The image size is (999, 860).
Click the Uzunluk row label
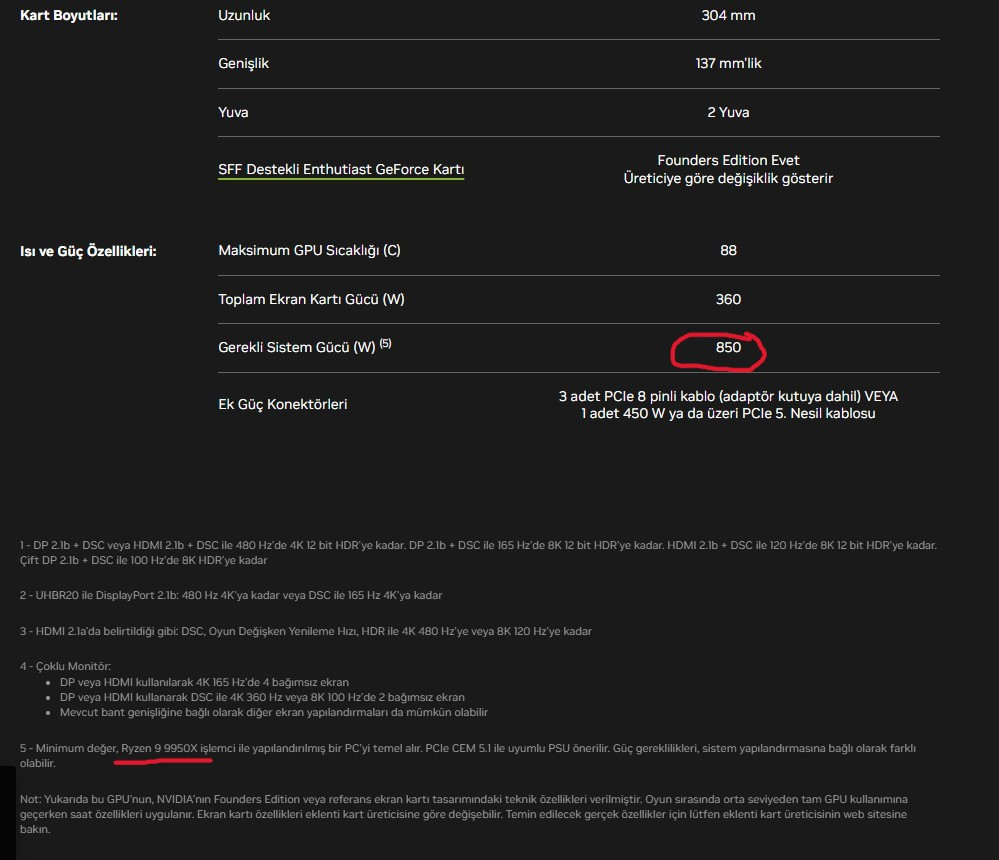point(244,15)
